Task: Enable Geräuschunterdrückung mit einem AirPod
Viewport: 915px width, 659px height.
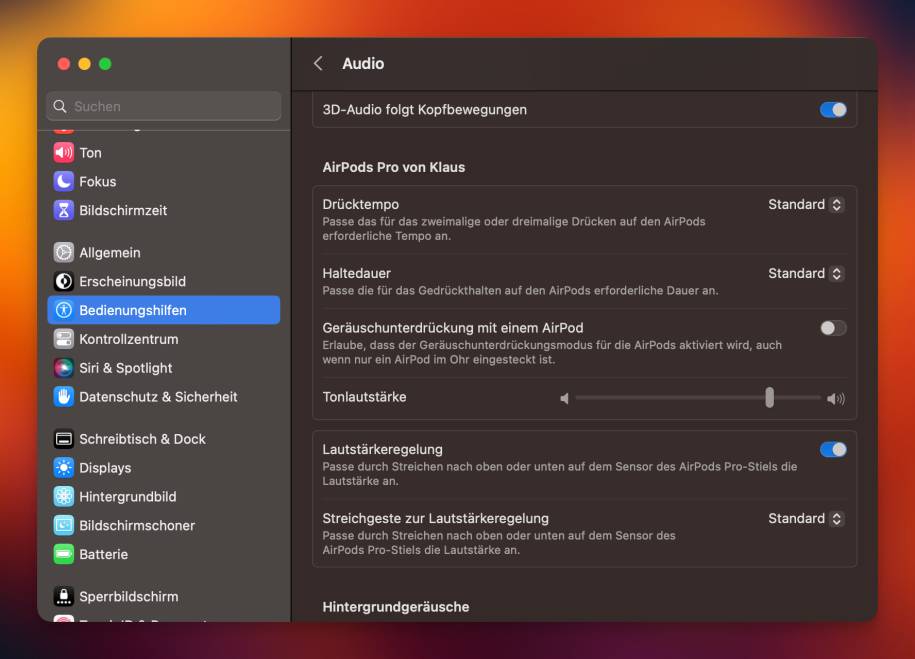Action: pos(833,328)
